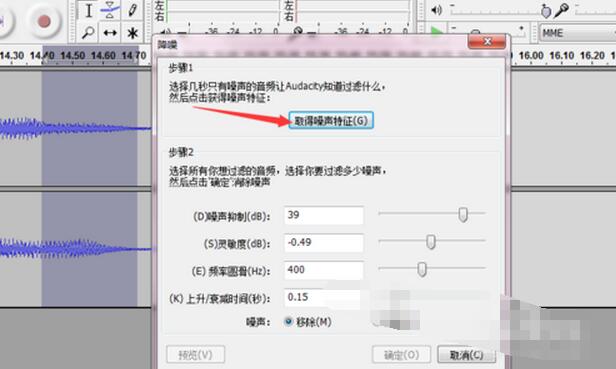Viewport: 616px width, 369px height.
Task: Click 14.60 on the timeline ruler
Action: 103,56
